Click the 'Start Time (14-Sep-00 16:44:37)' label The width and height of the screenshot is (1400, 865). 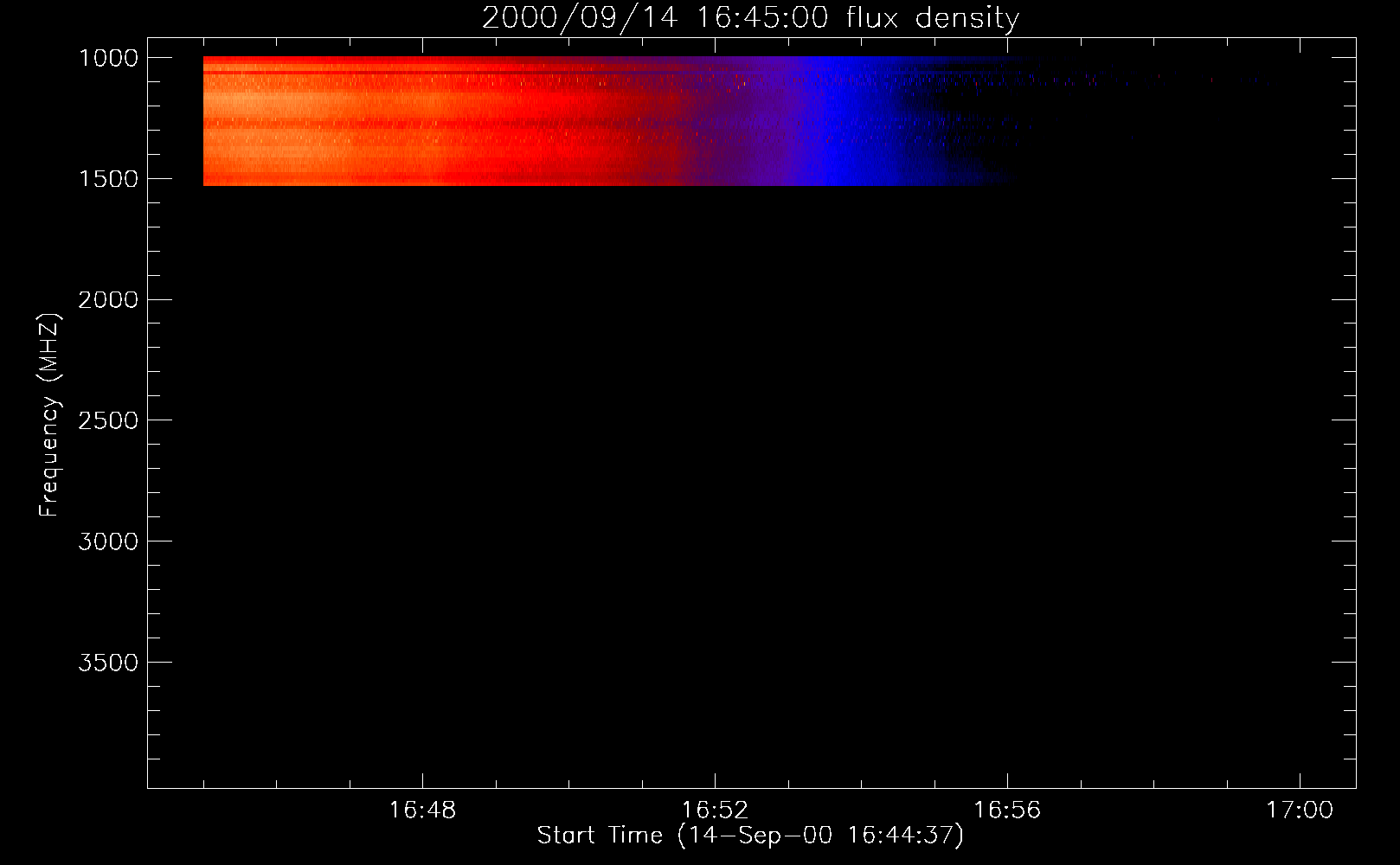[750, 836]
